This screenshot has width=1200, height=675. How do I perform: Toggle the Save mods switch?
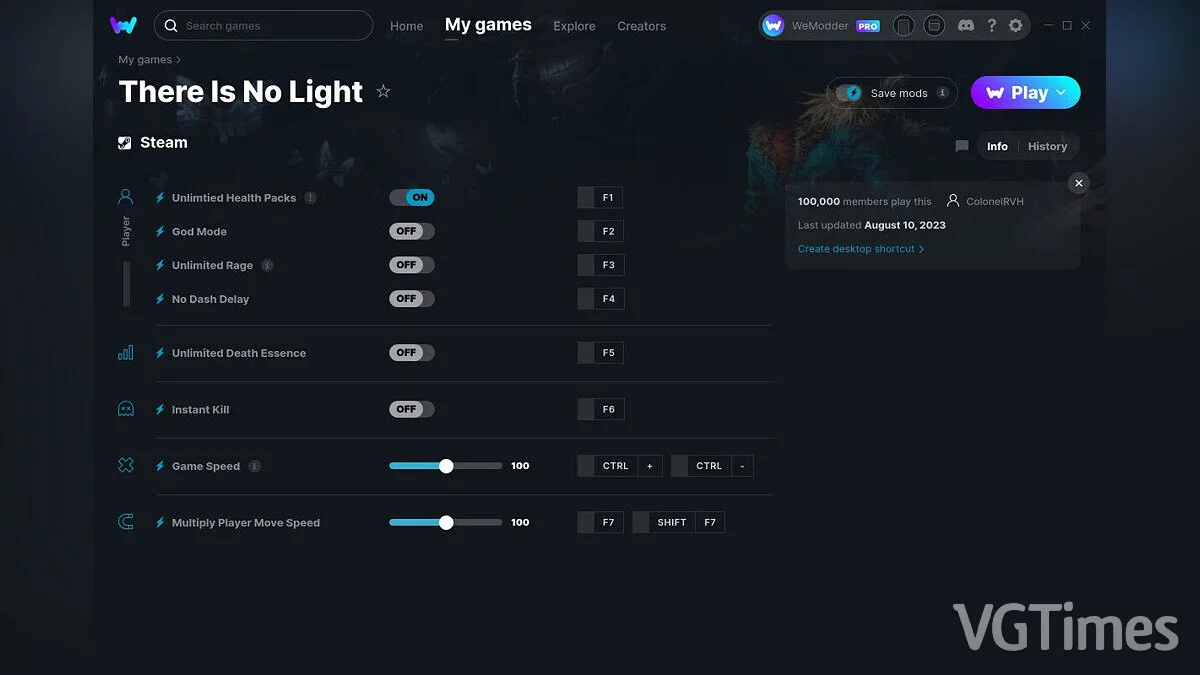point(850,93)
